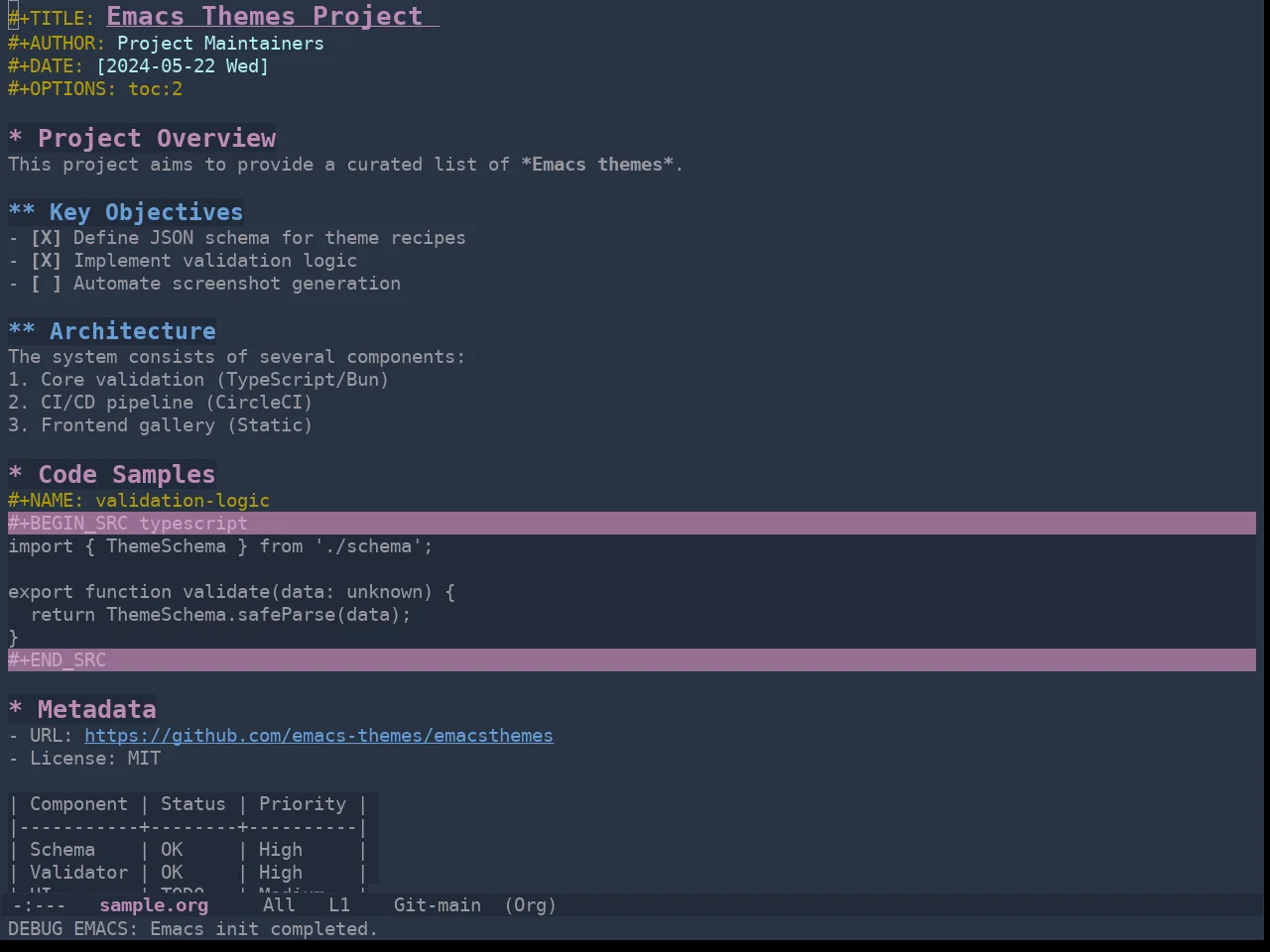Click the #+BEGIN_SRC typescript block header
This screenshot has height=952, width=1270.
coord(632,524)
